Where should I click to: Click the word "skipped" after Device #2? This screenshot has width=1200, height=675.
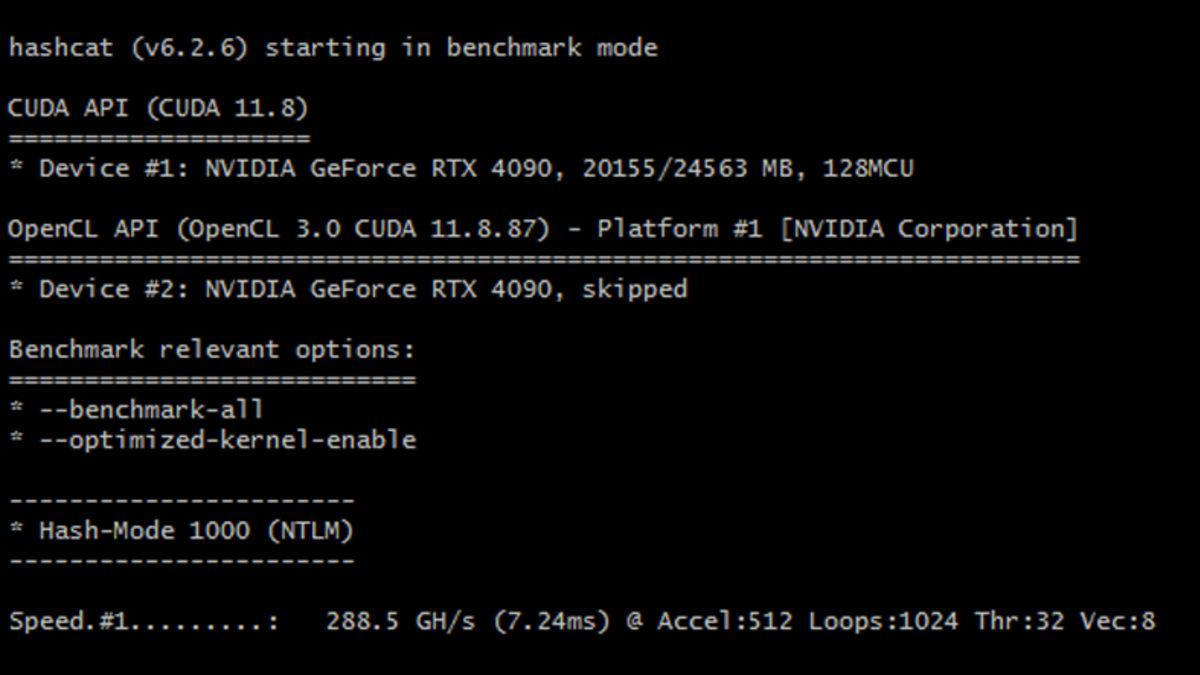[635, 289]
